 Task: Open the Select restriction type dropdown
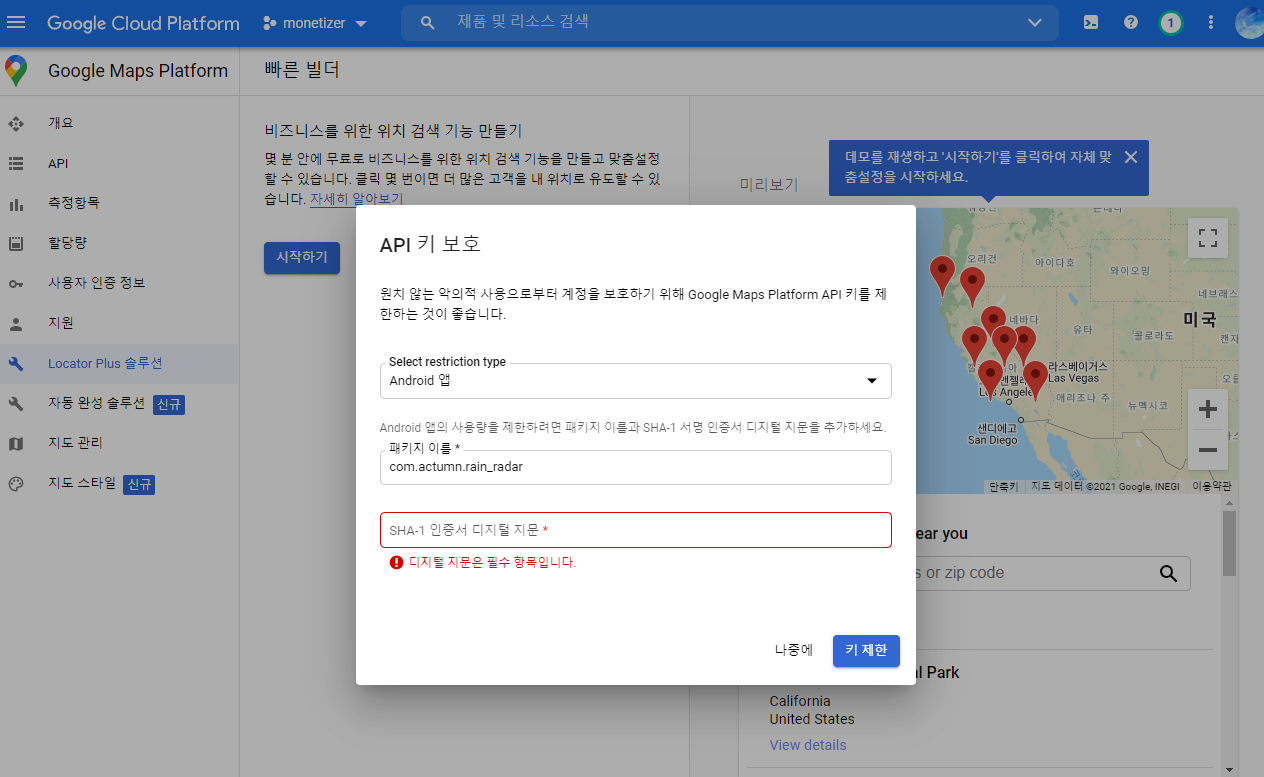click(636, 381)
